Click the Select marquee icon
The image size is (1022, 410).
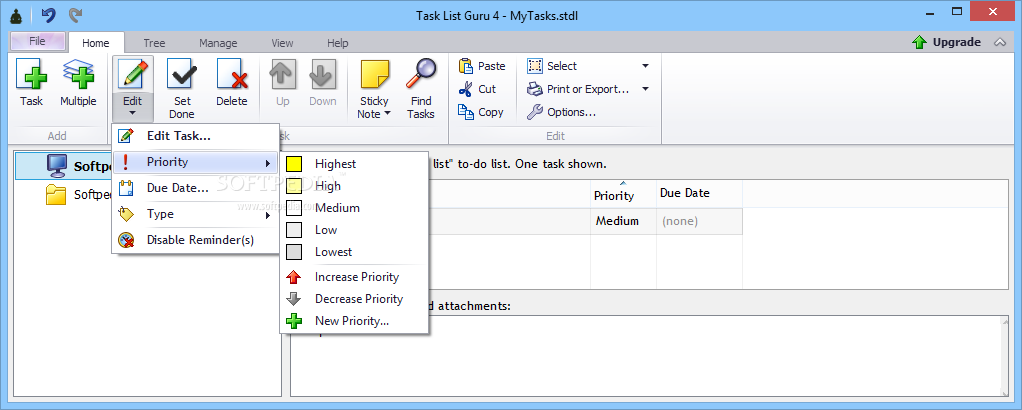534,66
